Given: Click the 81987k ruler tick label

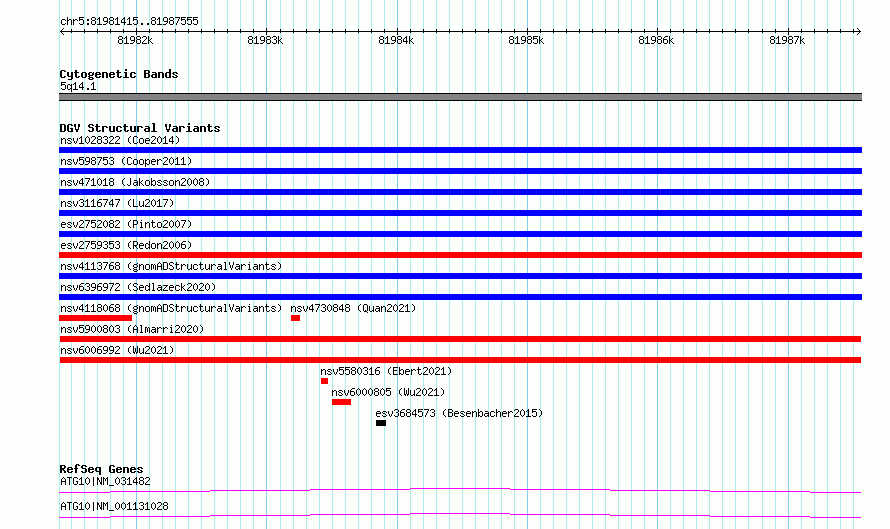Looking at the screenshot, I should tap(787, 40).
